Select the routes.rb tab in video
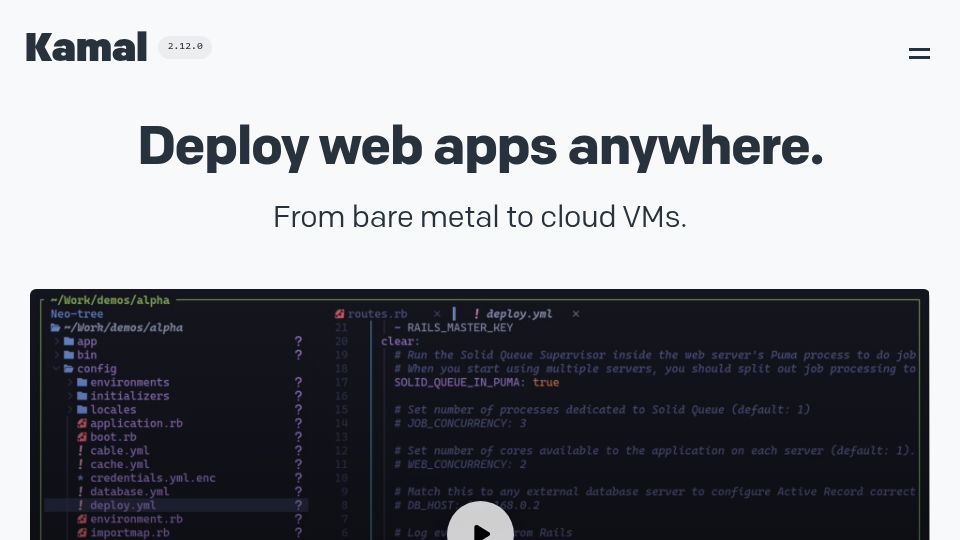 point(377,314)
